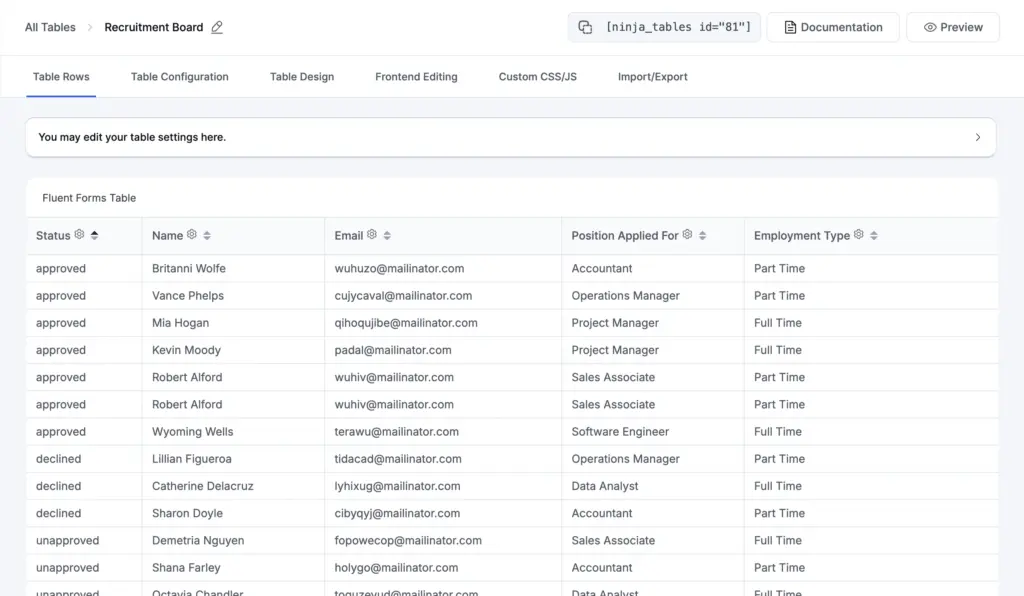Click the ninja_tables id="81" shortcode
Viewport: 1024px width, 596px height.
(x=679, y=27)
